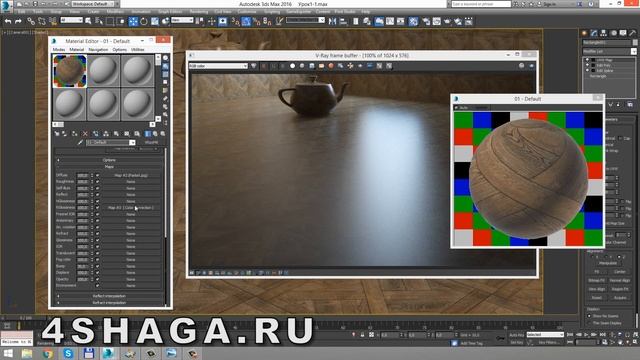Click Go to Parent icon in Material Editor

(156, 133)
